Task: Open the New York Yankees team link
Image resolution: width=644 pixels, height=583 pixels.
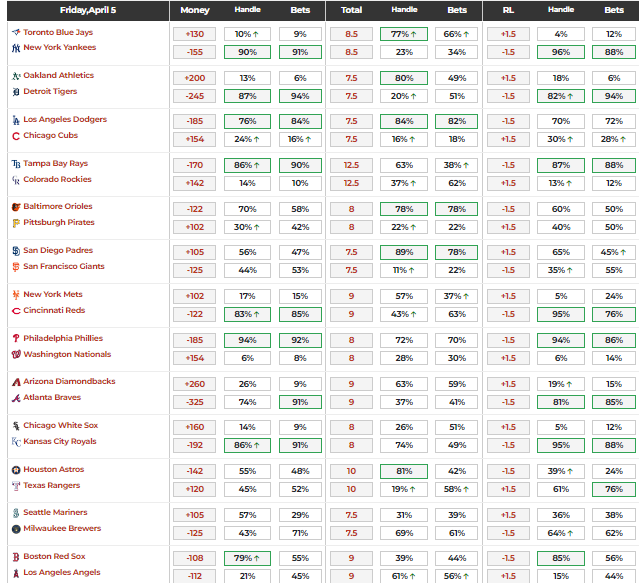Action: tap(60, 47)
